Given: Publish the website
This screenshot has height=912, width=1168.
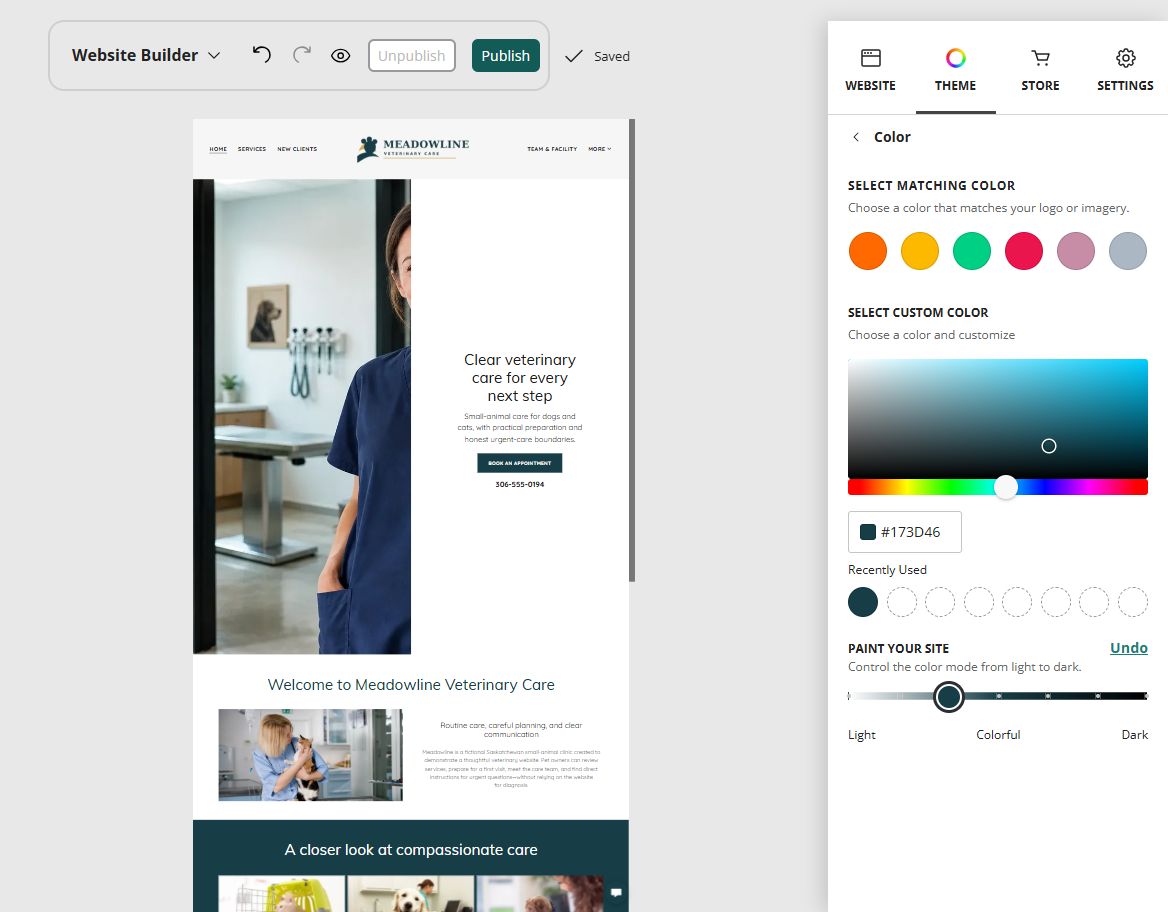Looking at the screenshot, I should pos(506,56).
